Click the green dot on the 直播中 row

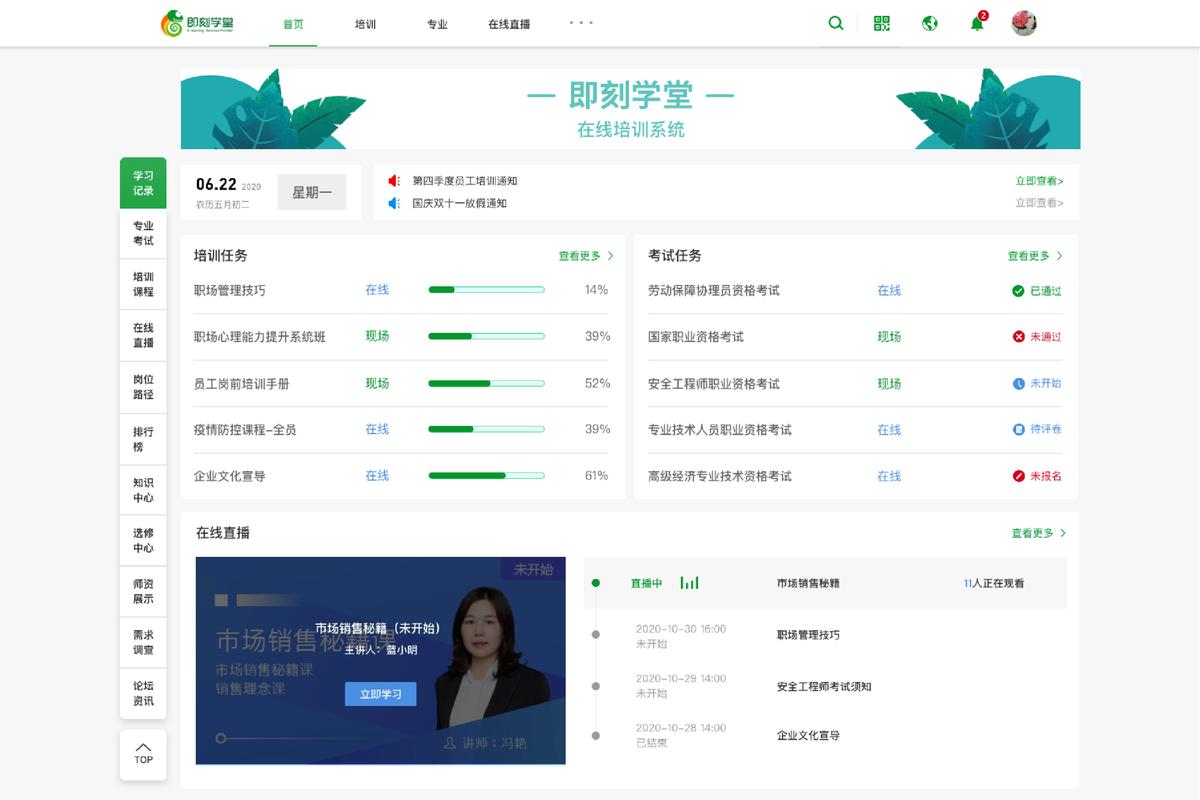click(x=596, y=582)
